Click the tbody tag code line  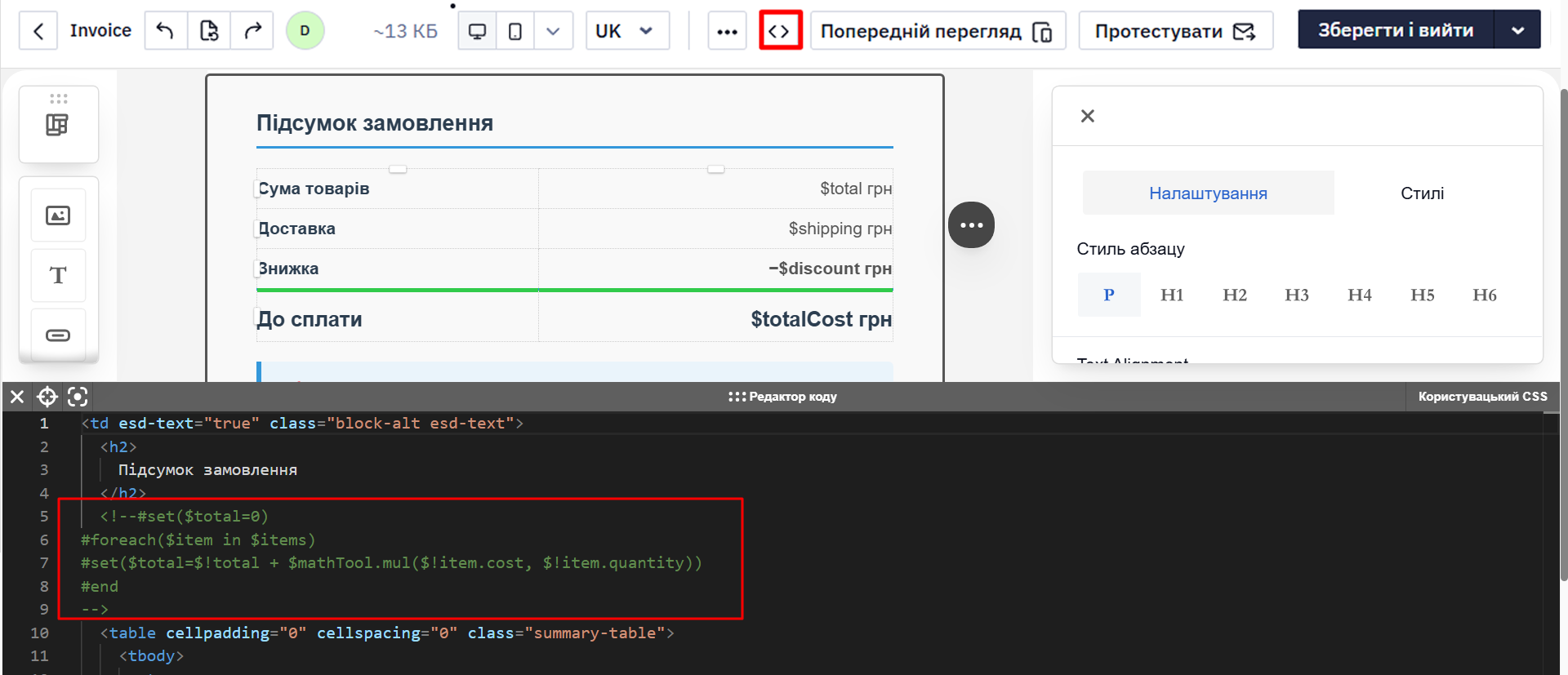coord(151,655)
